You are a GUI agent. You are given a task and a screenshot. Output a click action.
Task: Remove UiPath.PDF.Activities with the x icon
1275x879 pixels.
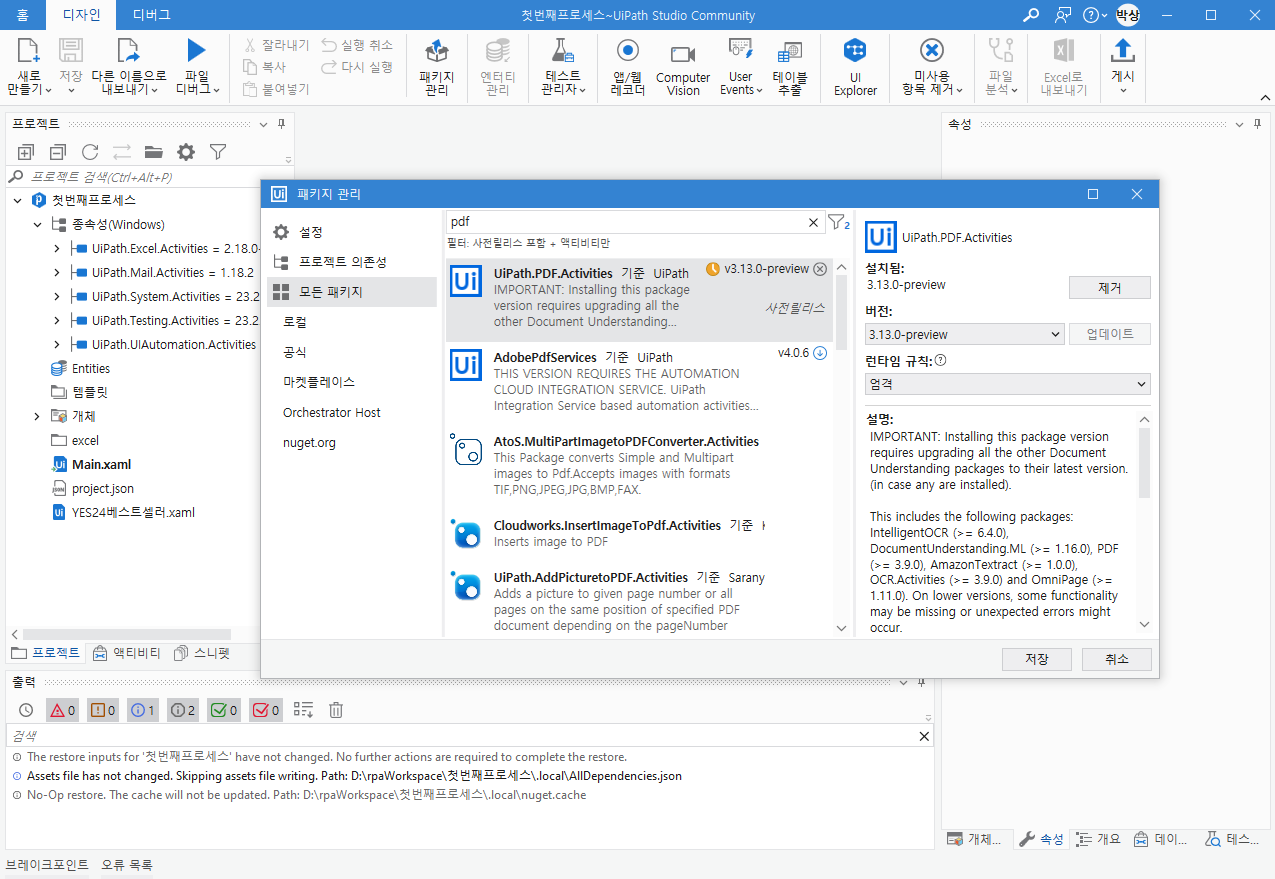coord(820,269)
